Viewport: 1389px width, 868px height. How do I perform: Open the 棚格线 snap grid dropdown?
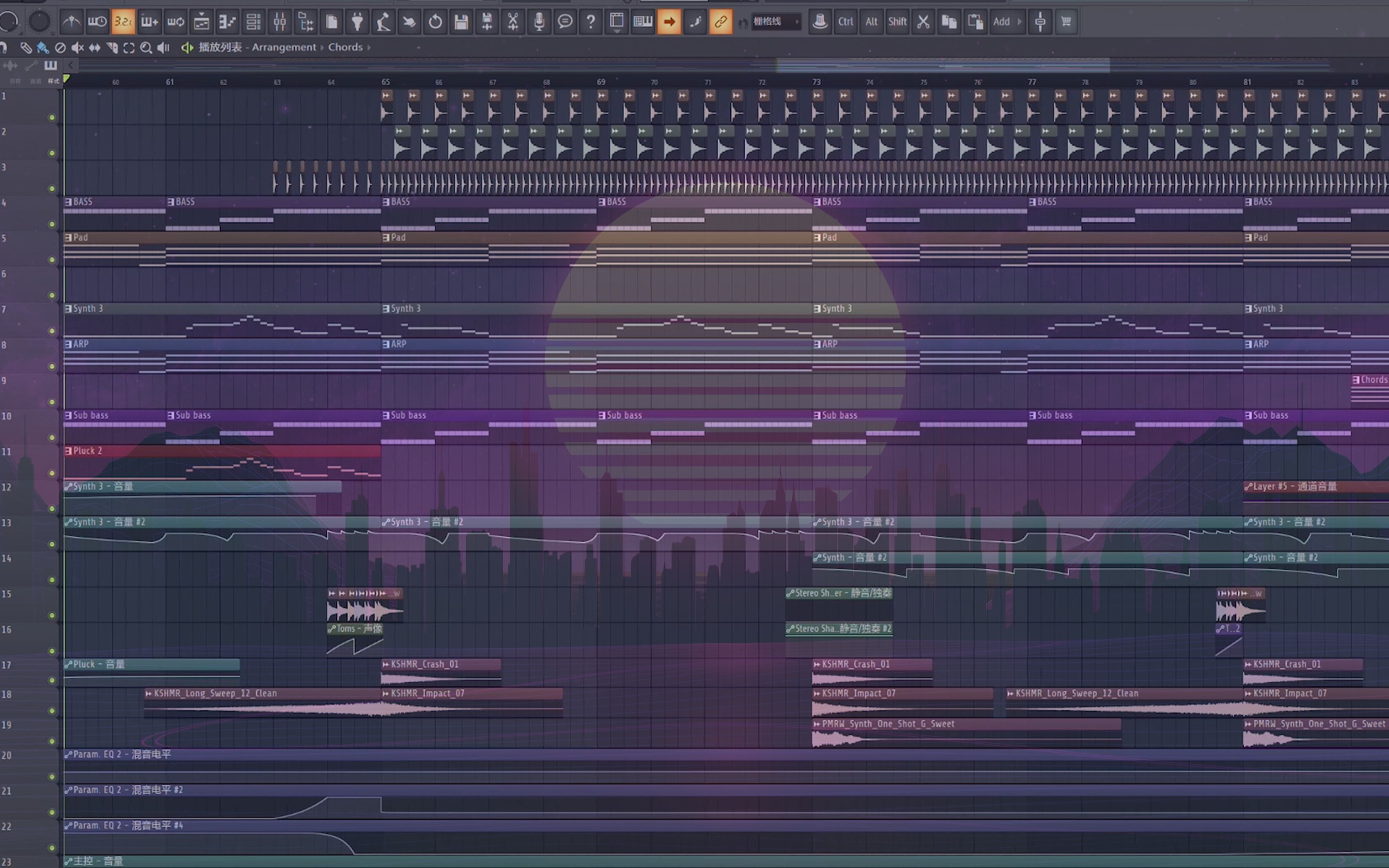(775, 22)
